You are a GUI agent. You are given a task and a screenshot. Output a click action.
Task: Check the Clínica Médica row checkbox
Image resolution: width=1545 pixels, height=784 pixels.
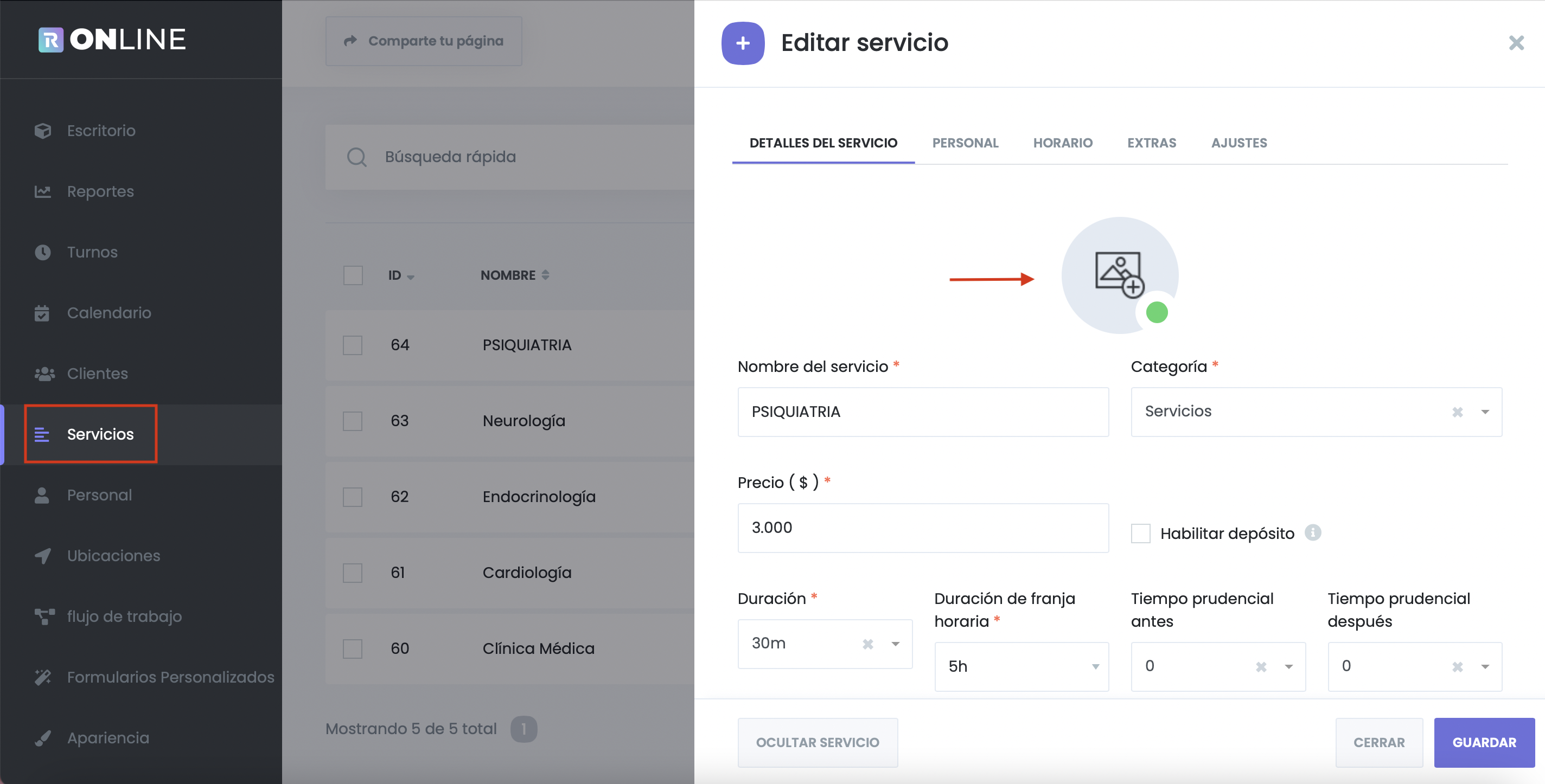coord(353,648)
